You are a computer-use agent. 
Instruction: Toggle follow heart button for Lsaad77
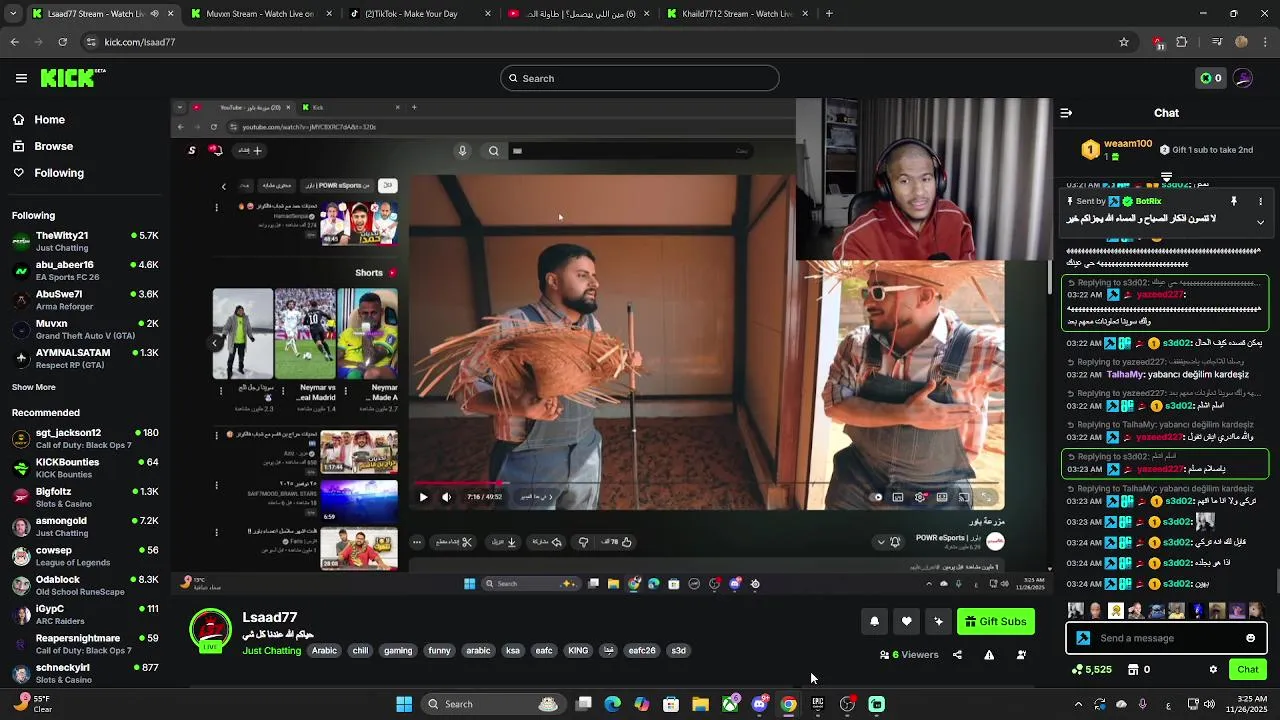(906, 621)
